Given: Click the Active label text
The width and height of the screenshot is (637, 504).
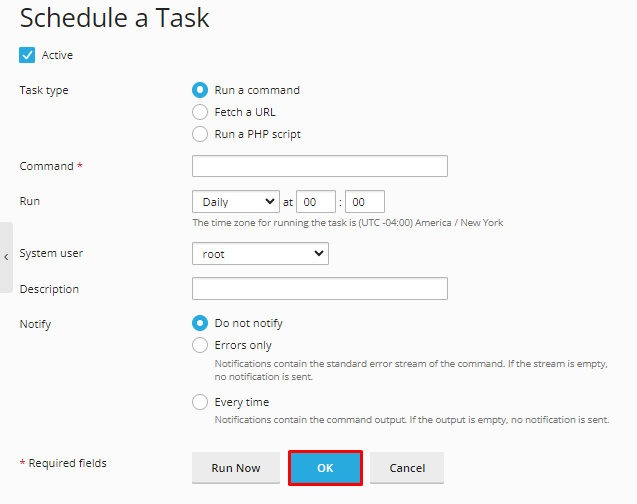Looking at the screenshot, I should pos(57,56).
